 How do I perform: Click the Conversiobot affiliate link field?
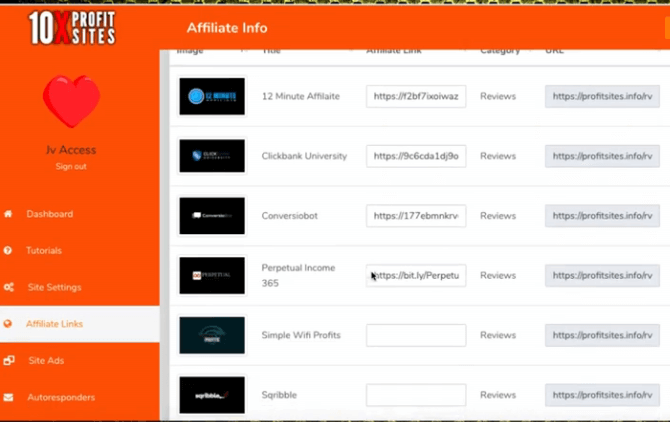click(416, 216)
